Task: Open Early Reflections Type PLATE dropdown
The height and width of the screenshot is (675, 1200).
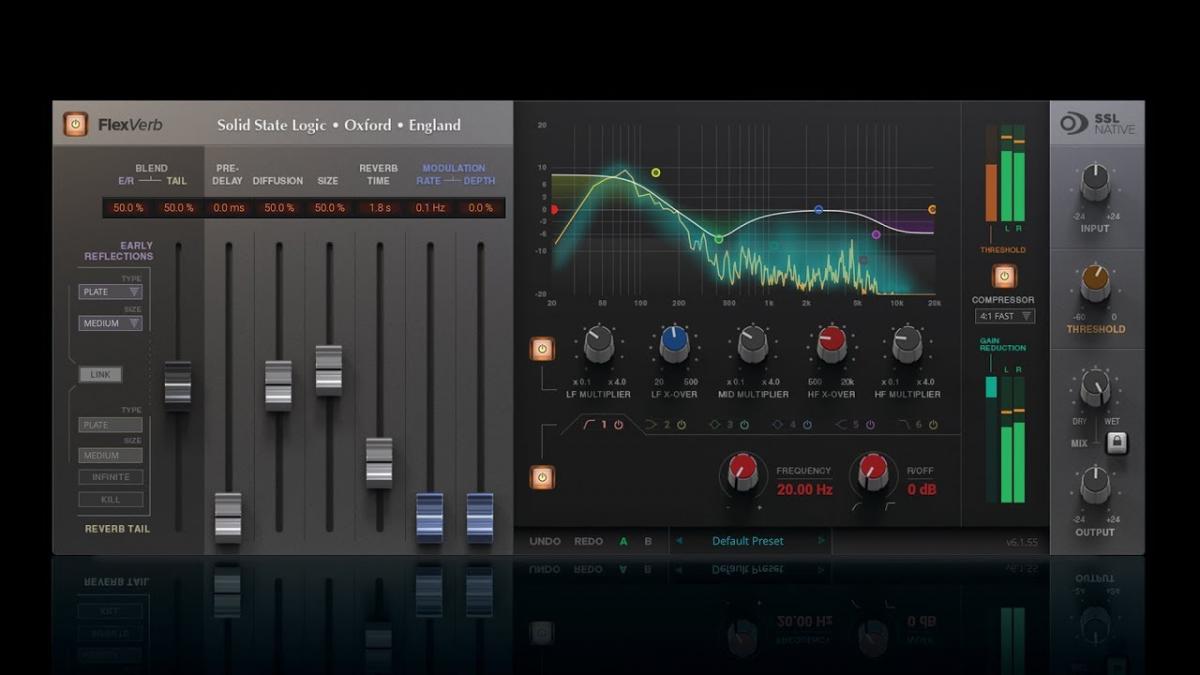Action: pos(110,292)
